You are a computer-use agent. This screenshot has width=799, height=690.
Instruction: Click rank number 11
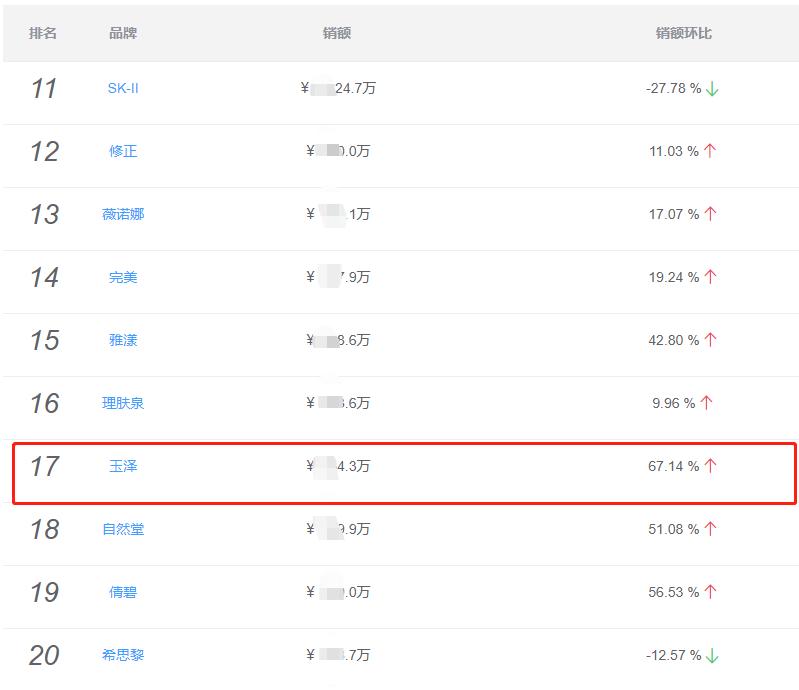[44, 89]
